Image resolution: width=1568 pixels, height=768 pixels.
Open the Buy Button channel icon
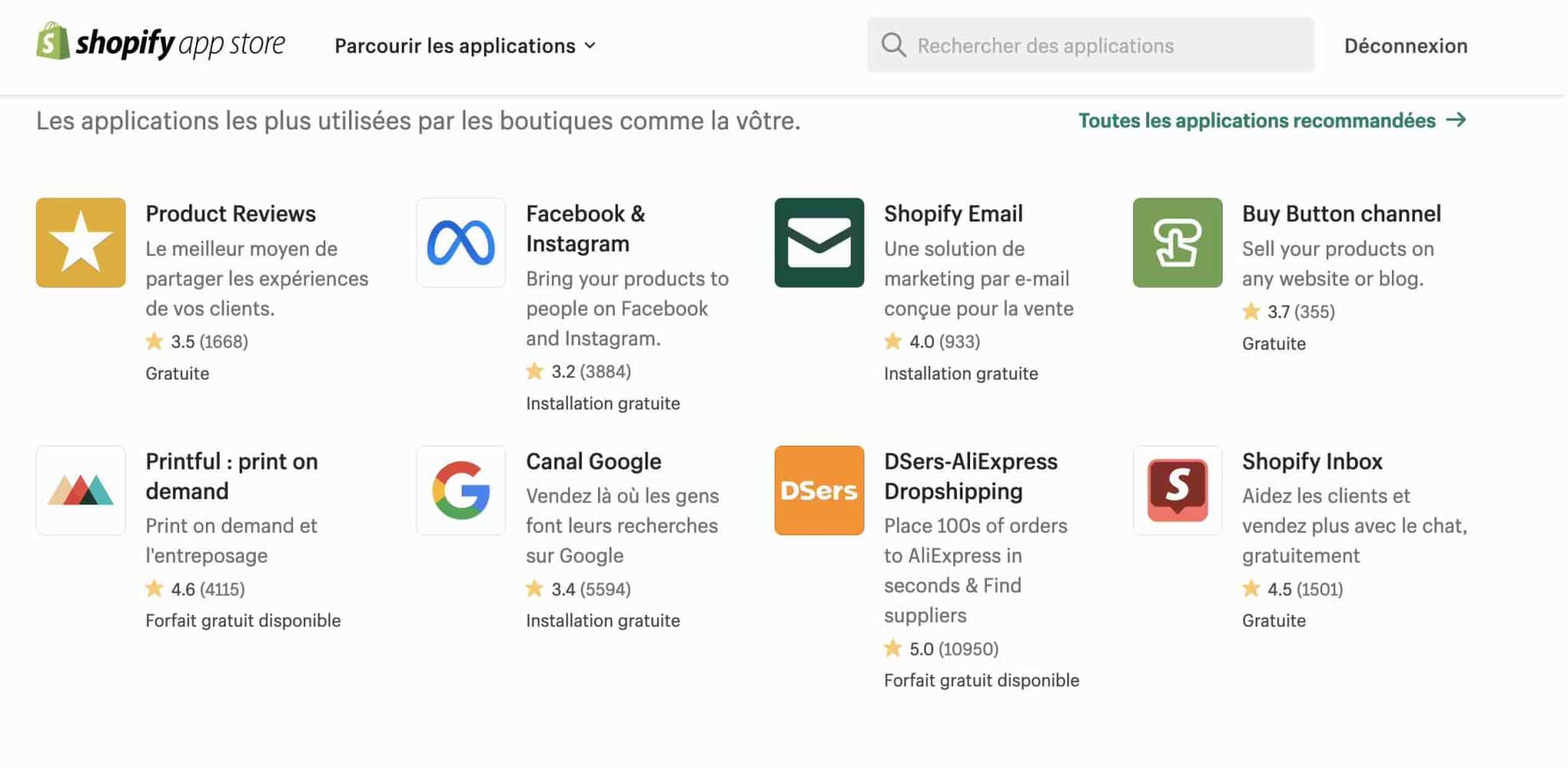pyautogui.click(x=1178, y=243)
